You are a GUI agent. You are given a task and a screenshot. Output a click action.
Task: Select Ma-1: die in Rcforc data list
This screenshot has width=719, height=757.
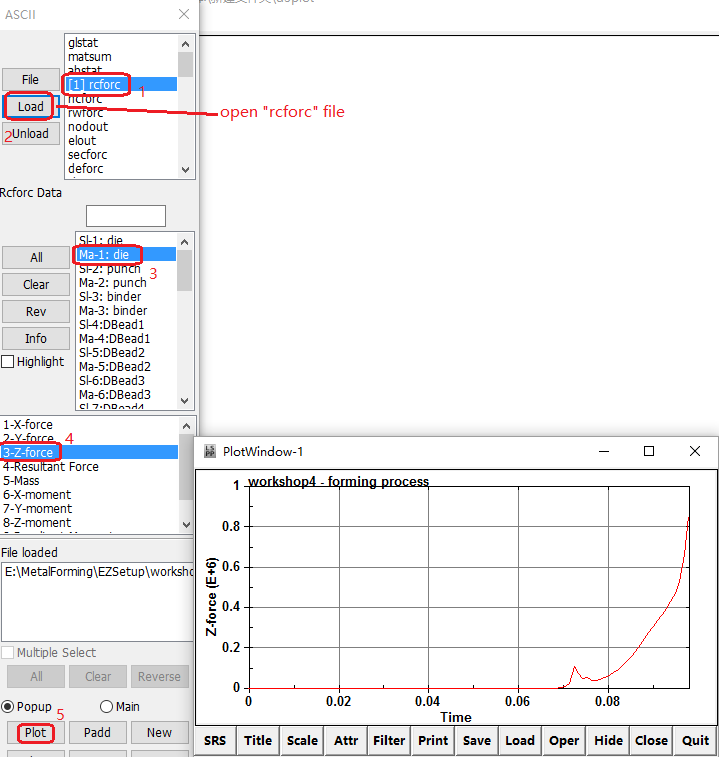pyautogui.click(x=104, y=255)
